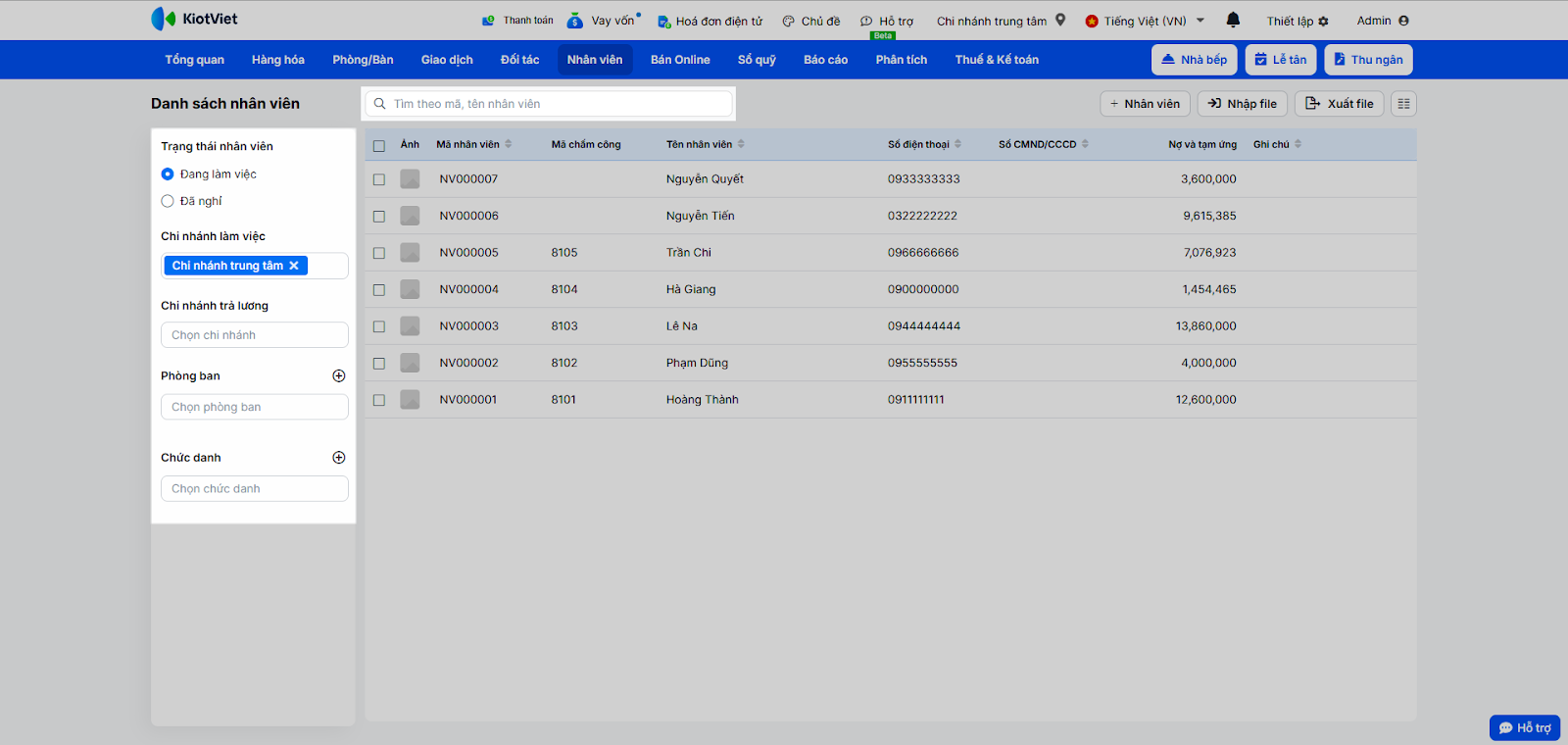Click the Thanh toán icon
Image resolution: width=1568 pixels, height=745 pixels.
point(488,21)
